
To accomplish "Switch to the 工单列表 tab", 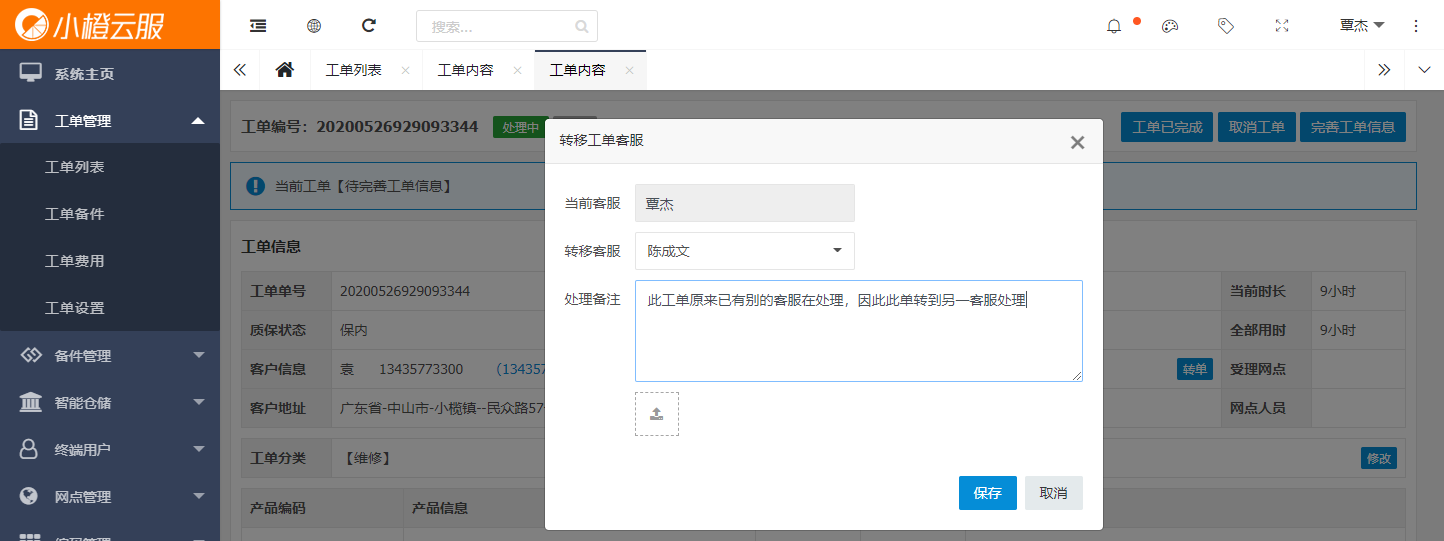I will point(354,70).
